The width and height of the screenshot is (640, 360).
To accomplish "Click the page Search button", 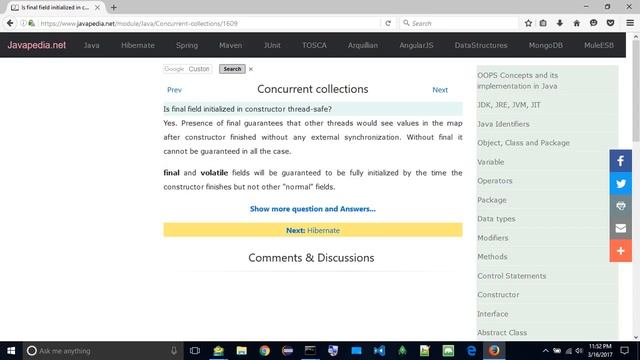I will point(232,69).
